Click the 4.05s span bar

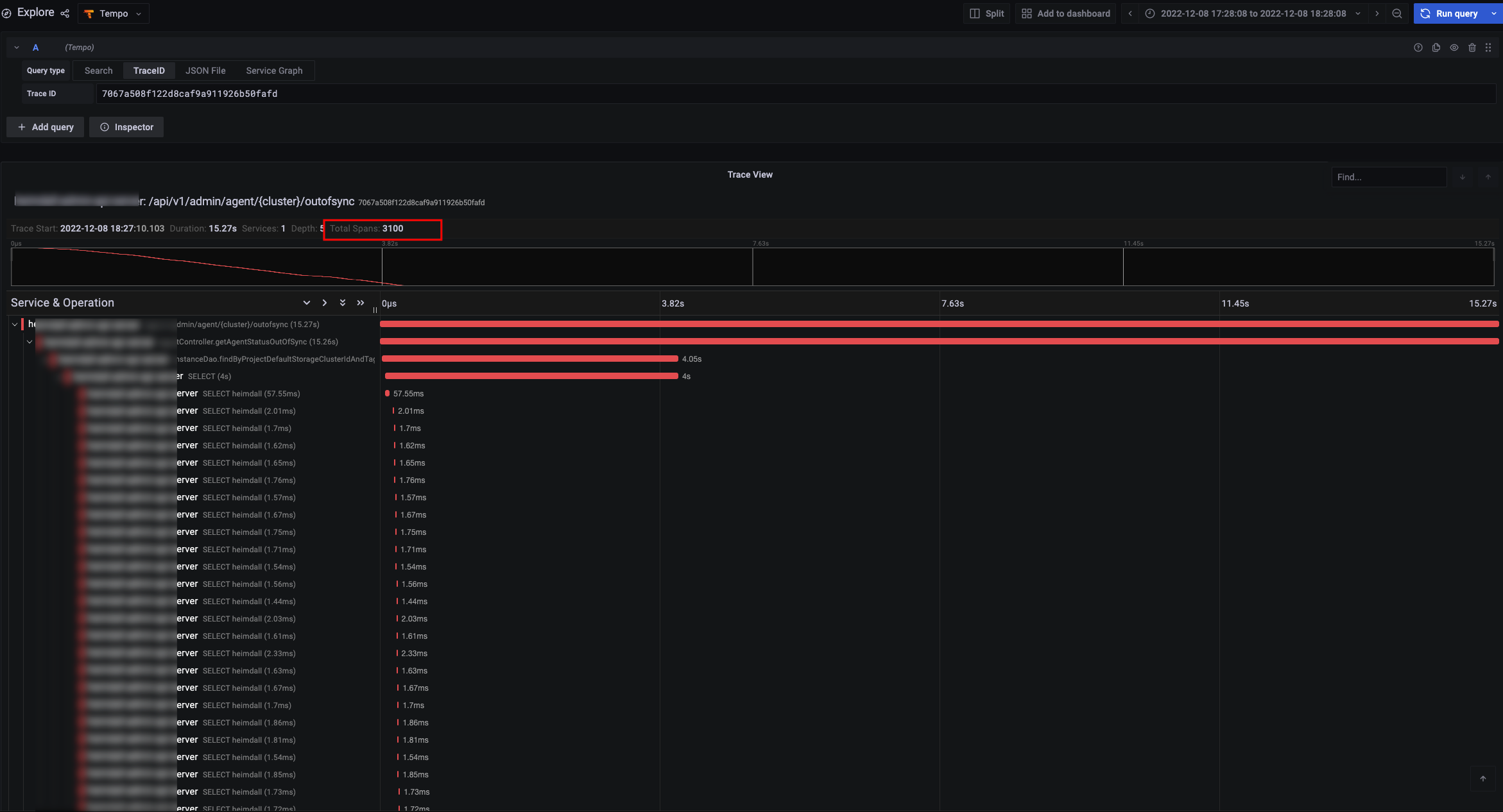pyautogui.click(x=529, y=359)
